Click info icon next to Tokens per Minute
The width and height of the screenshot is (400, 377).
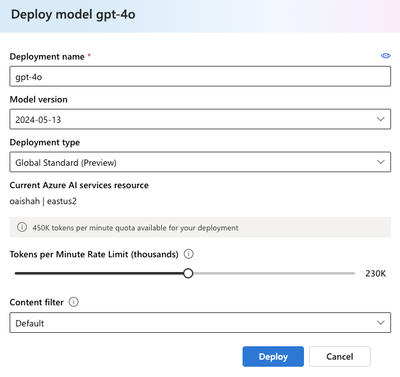click(x=189, y=254)
